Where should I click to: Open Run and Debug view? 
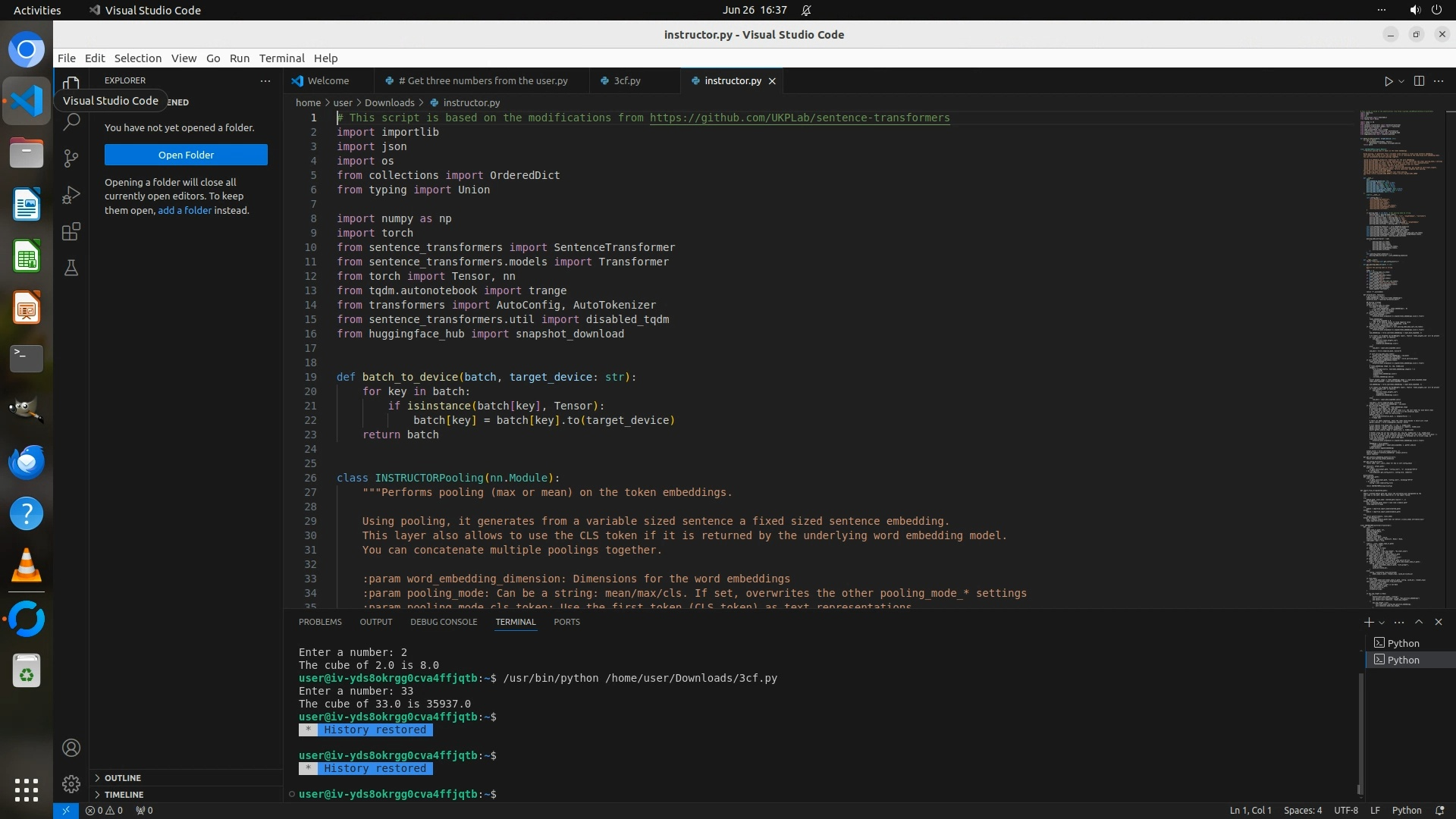coord(71,195)
